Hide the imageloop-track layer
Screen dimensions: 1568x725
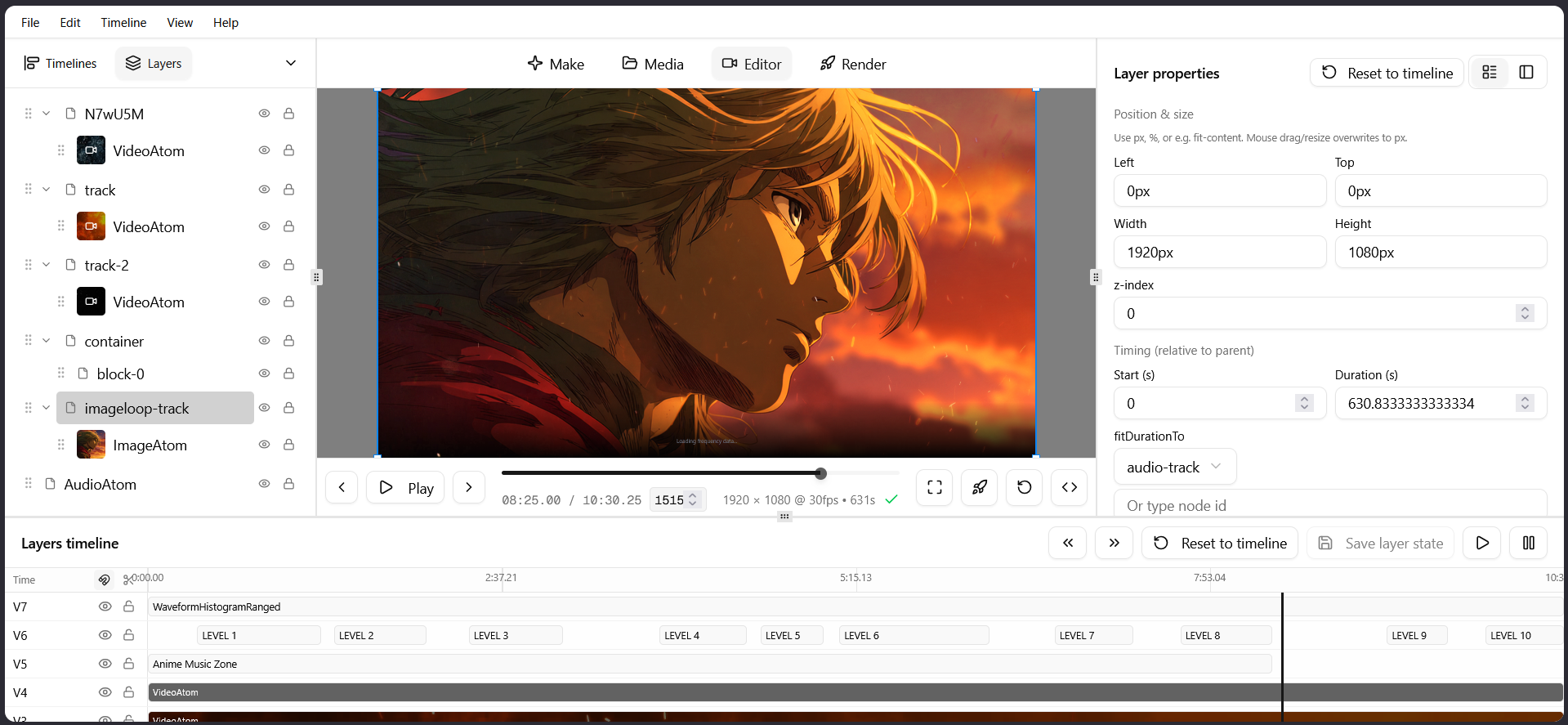point(264,408)
